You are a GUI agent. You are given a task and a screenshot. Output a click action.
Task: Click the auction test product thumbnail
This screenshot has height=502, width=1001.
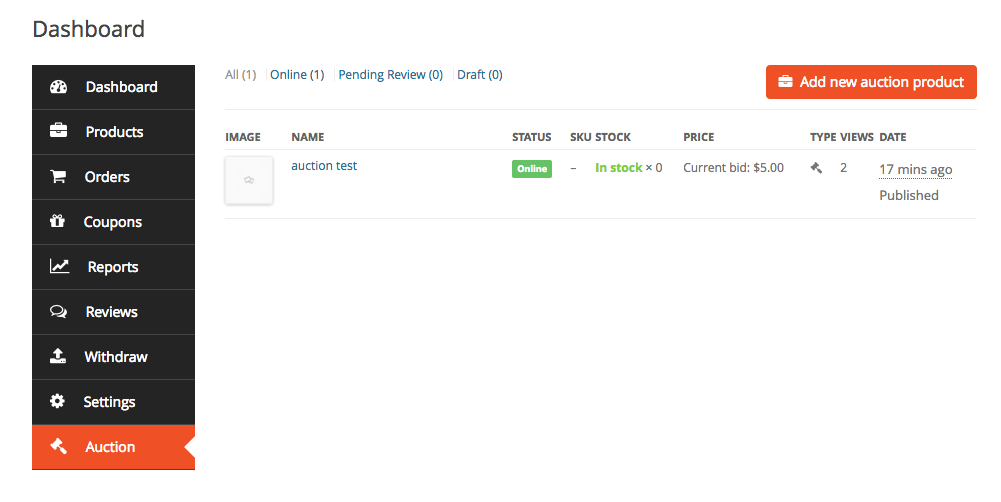click(249, 180)
